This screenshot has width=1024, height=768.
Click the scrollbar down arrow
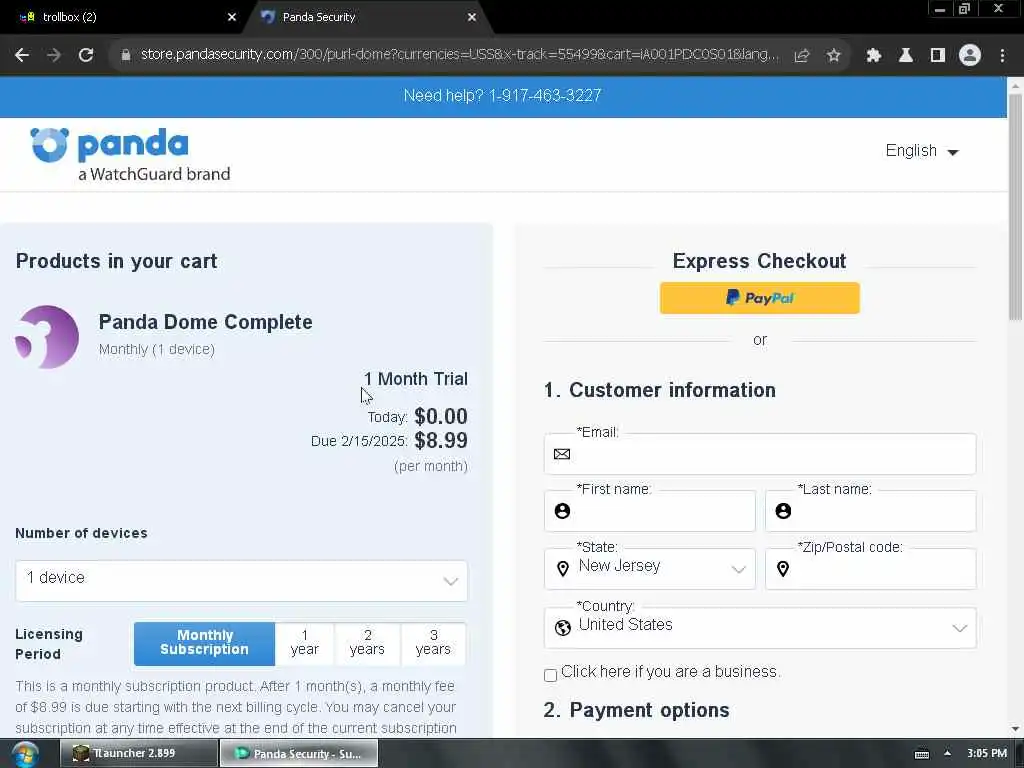[x=1016, y=729]
